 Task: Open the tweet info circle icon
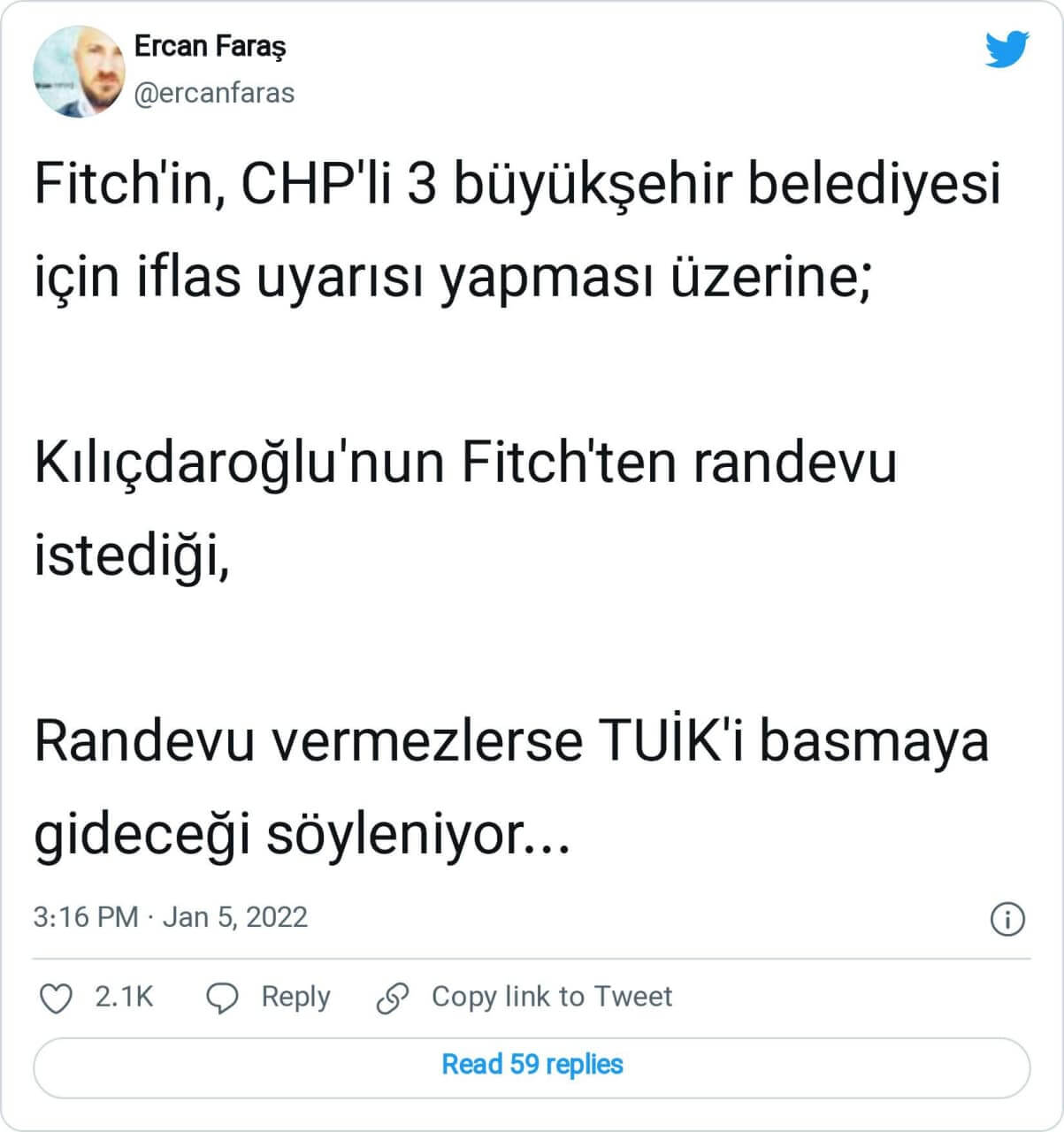click(x=1007, y=919)
